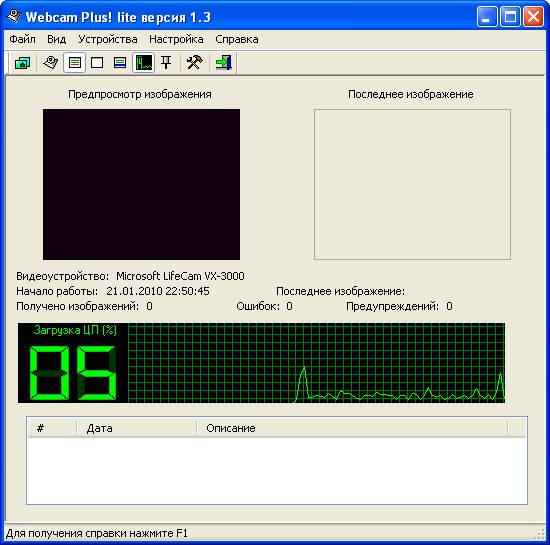The width and height of the screenshot is (550, 545).
Task: Open settings via hammer and wrench icon
Action: (195, 63)
